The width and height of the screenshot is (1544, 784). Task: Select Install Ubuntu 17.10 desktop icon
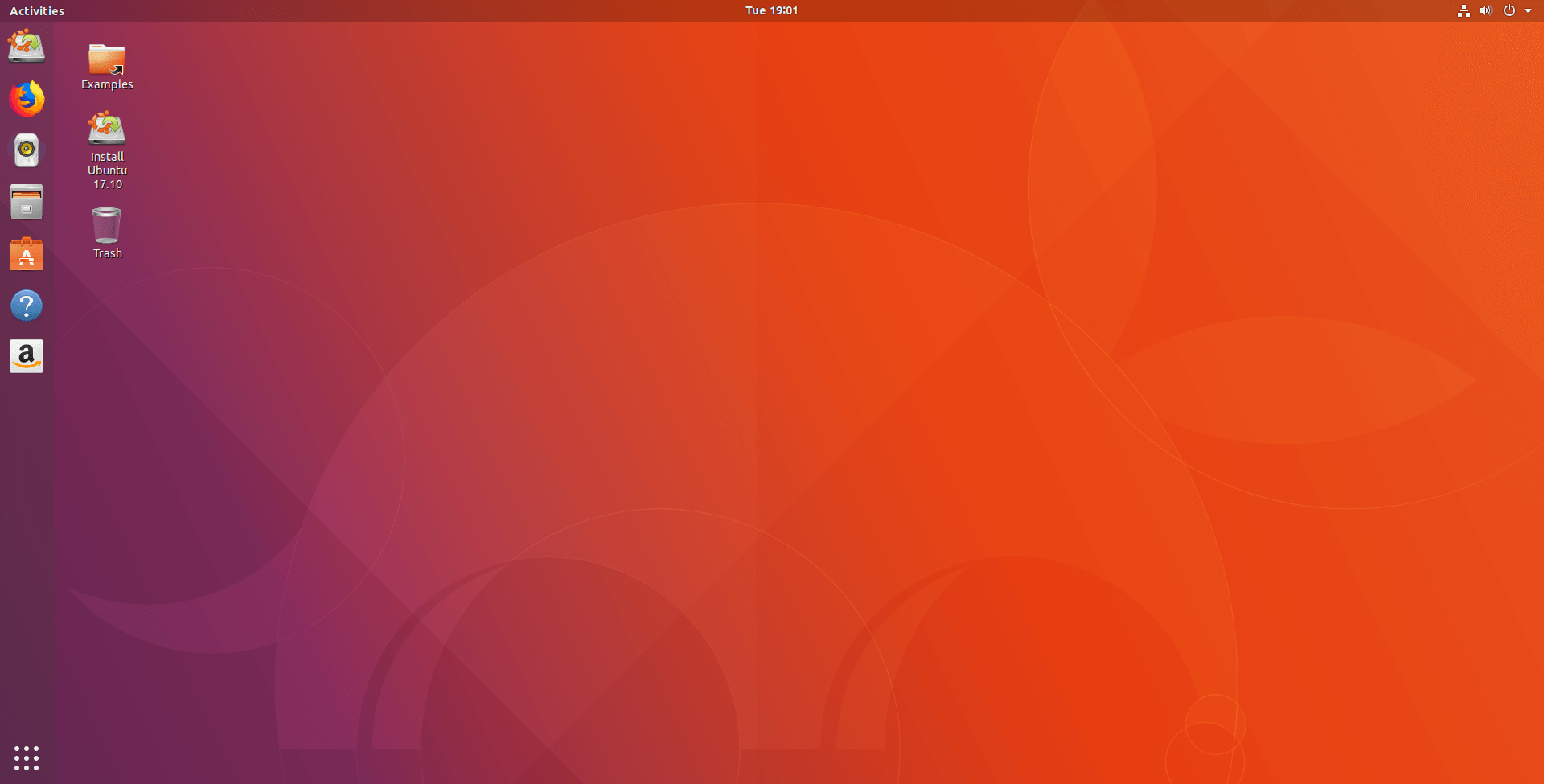tap(107, 150)
